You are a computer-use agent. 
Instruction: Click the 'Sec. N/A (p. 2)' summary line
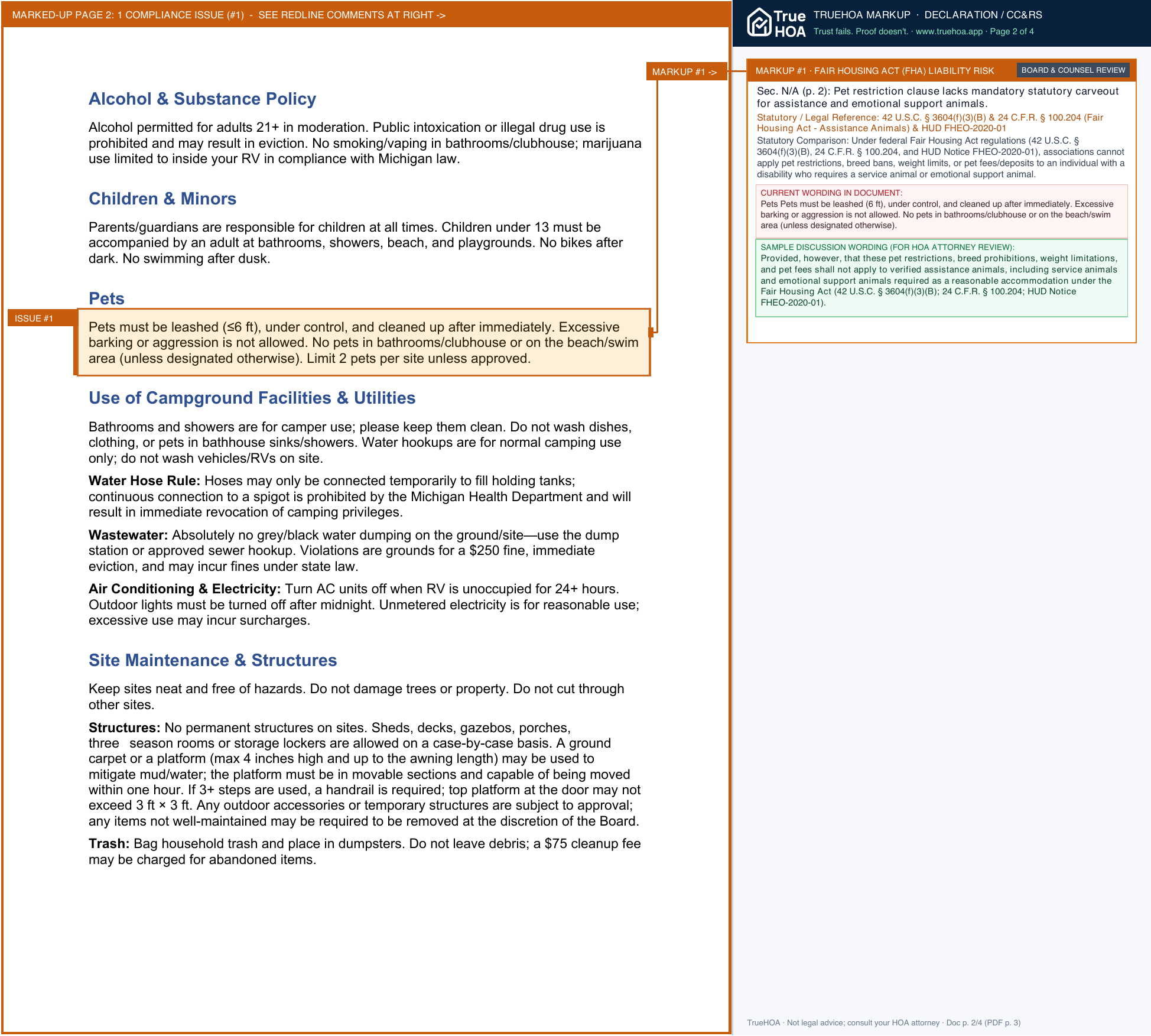(x=938, y=98)
